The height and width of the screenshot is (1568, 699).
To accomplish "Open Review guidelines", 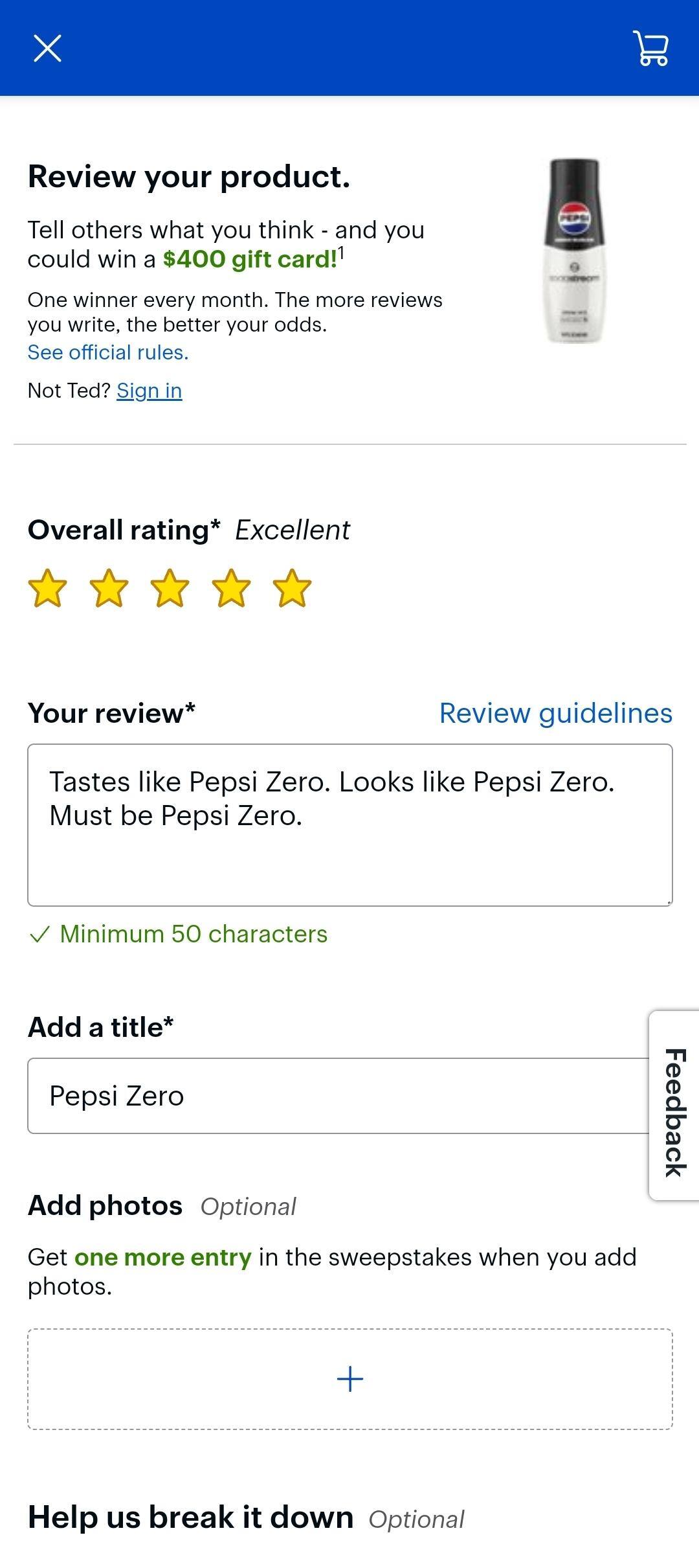I will 556,713.
